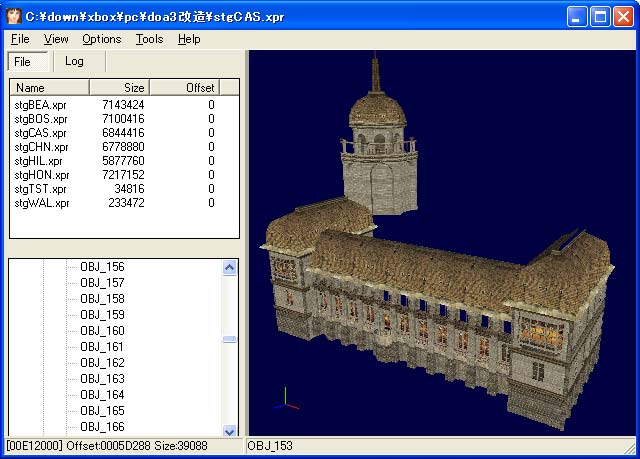
Task: Select OBJ_156 in the object tree
Action: (102, 267)
